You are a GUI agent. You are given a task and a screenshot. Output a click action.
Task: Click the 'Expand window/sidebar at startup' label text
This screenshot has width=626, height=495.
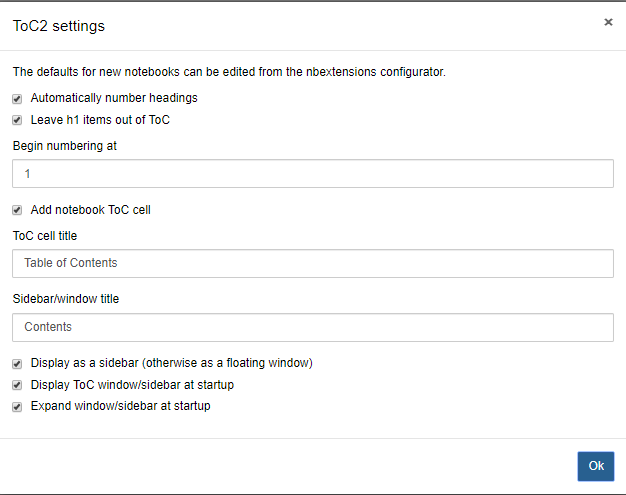click(120, 407)
